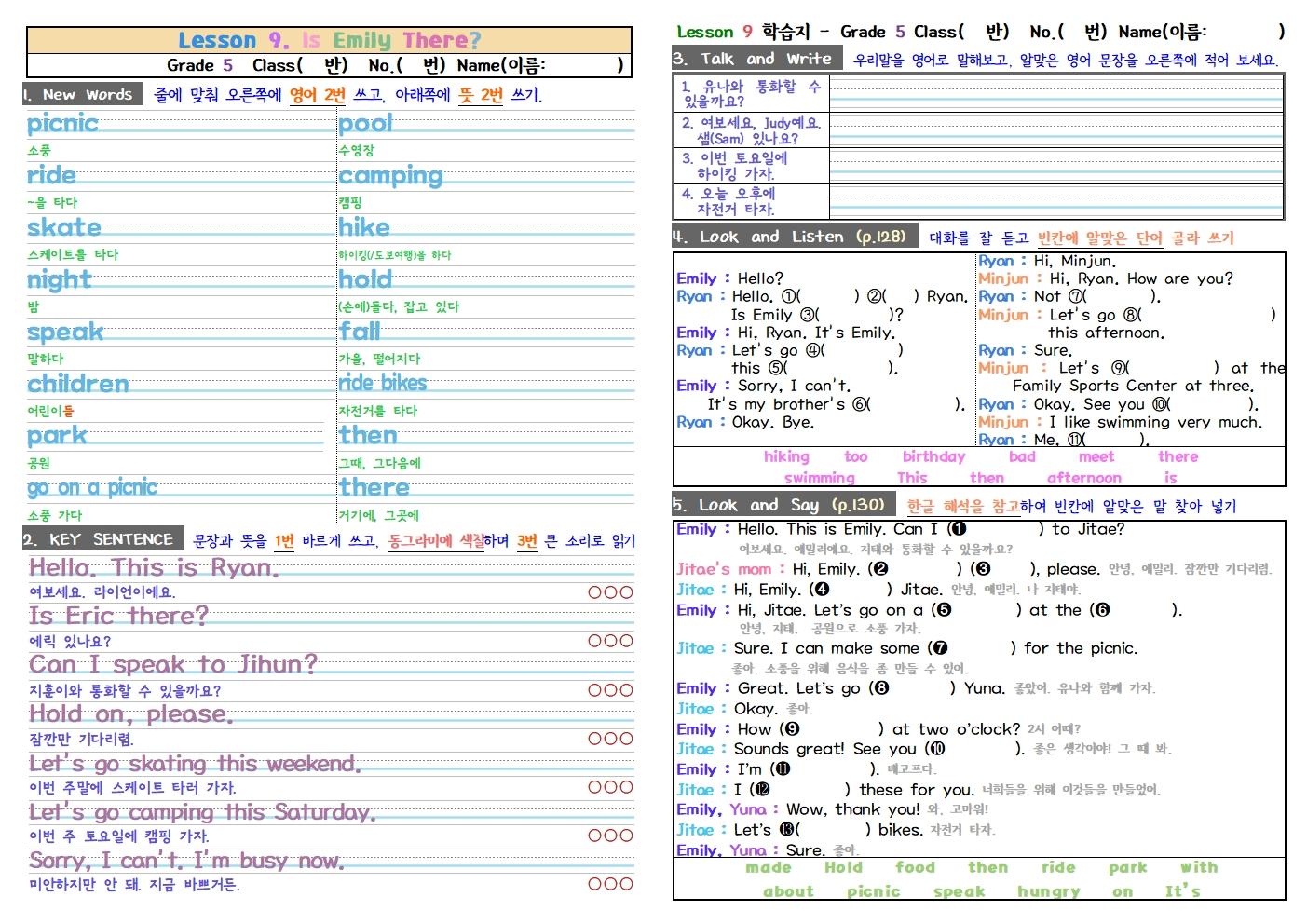Click the Korean meaning '수영장'
The image size is (1307, 924).
click(356, 151)
